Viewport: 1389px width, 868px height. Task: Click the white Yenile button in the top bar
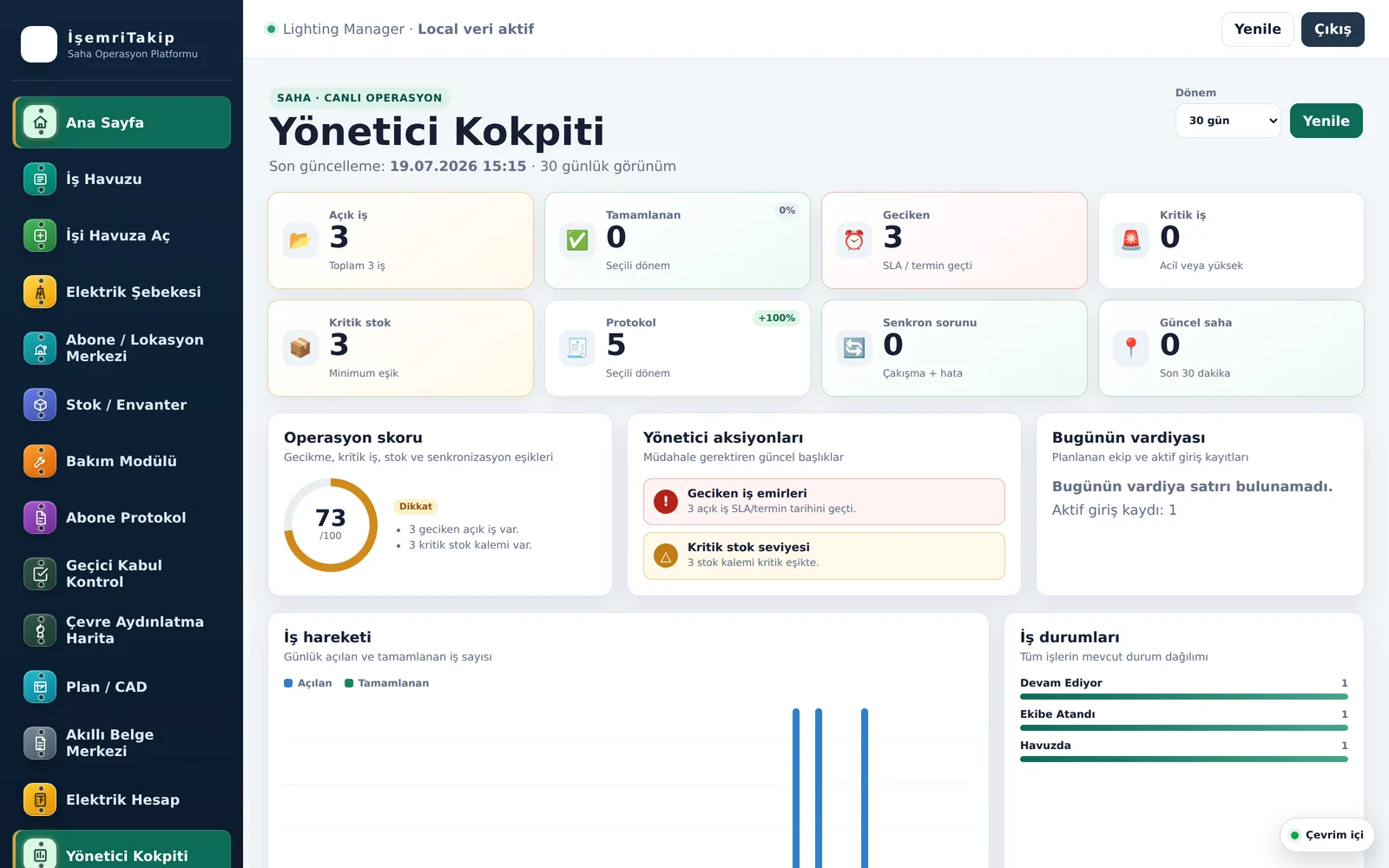click(x=1257, y=30)
